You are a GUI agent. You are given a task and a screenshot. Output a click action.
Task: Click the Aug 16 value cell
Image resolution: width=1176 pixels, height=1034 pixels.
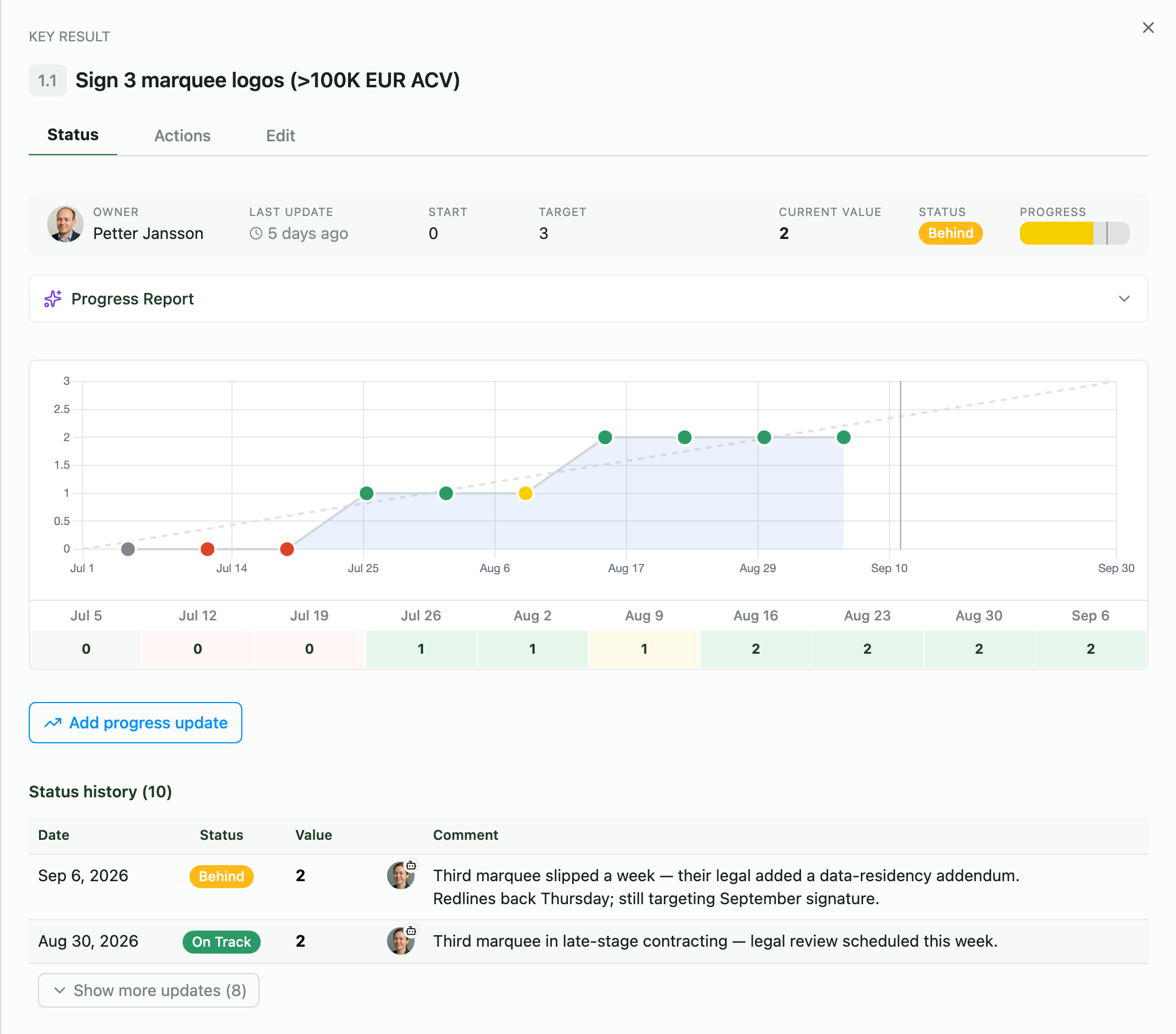[756, 649]
